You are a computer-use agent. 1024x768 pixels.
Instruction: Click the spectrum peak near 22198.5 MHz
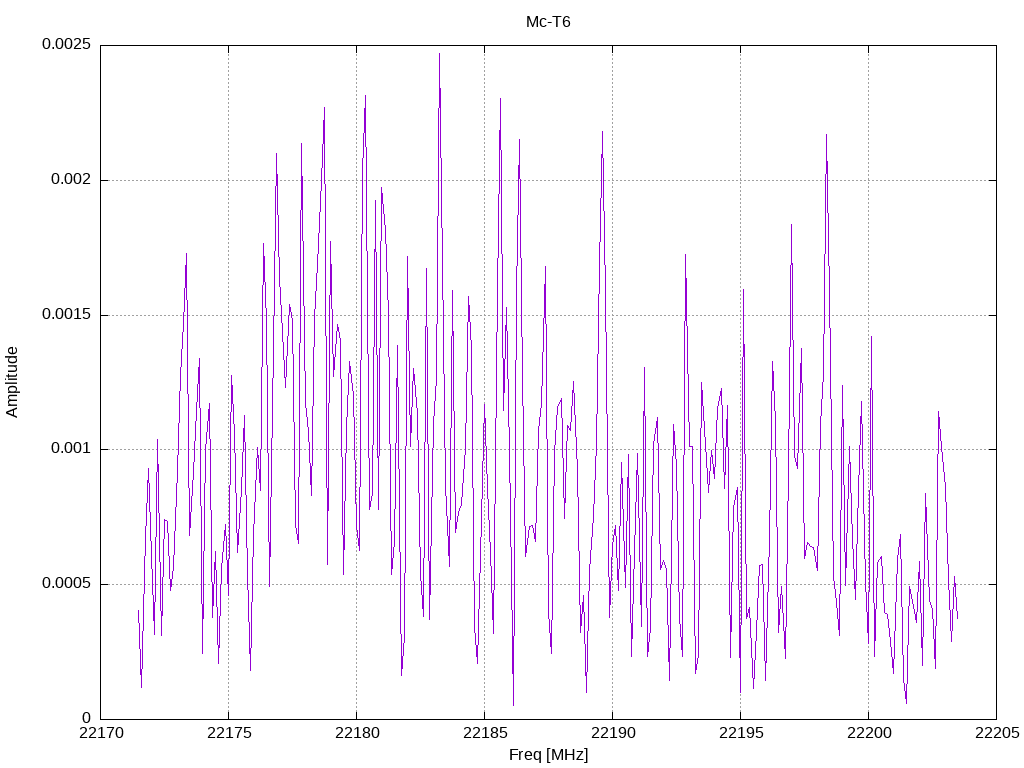click(x=826, y=135)
